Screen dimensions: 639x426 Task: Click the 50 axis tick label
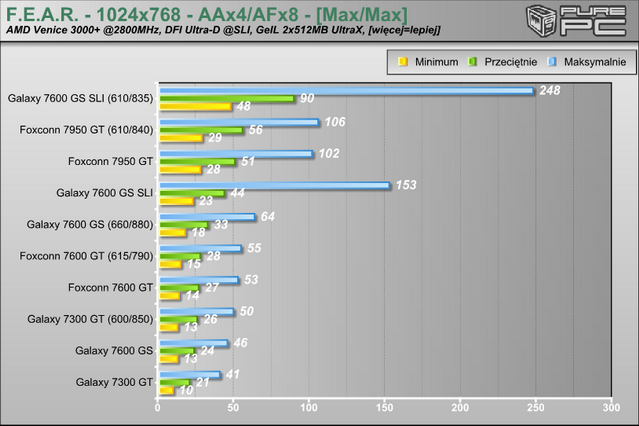233,408
